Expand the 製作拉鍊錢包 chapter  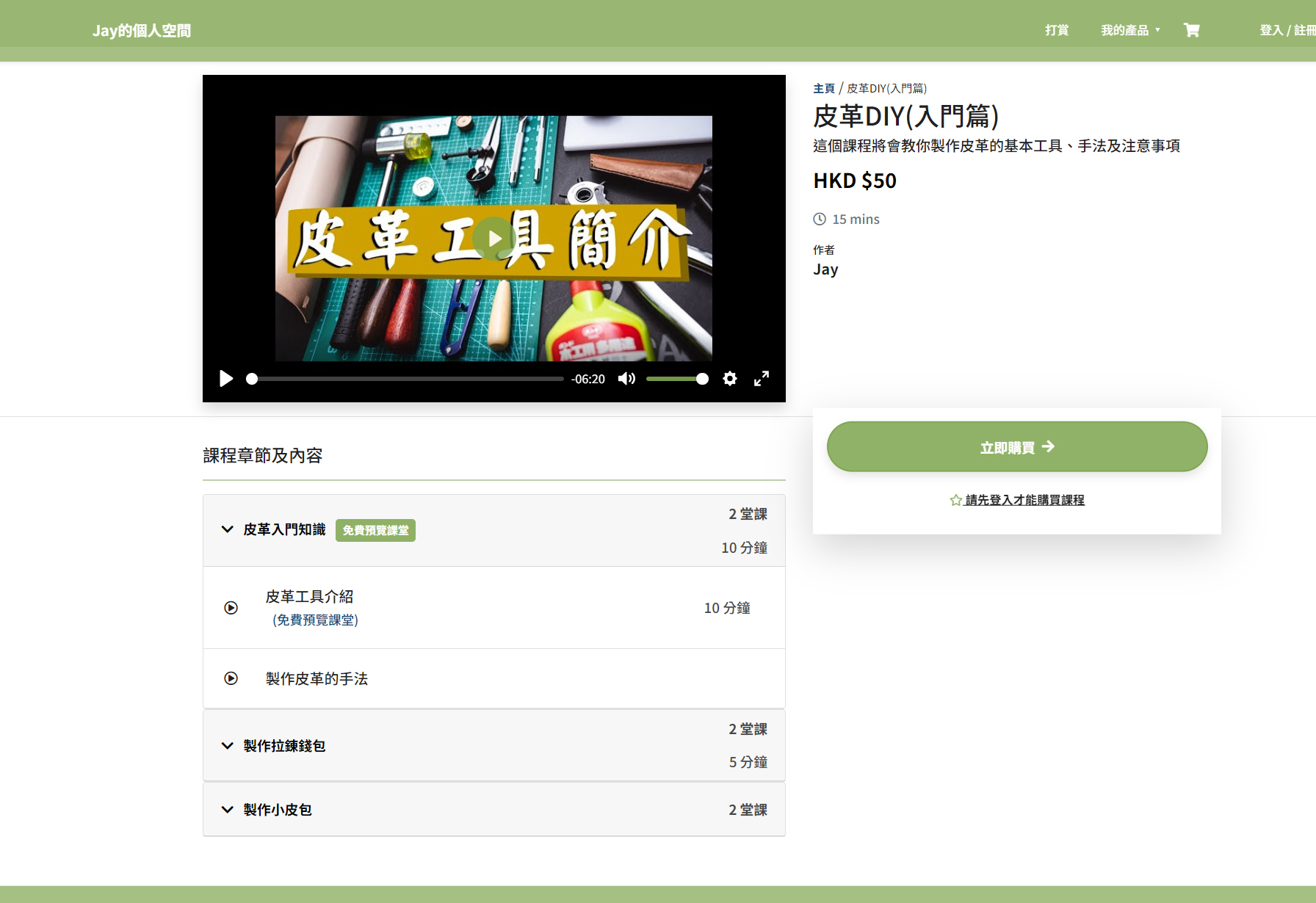pos(228,746)
